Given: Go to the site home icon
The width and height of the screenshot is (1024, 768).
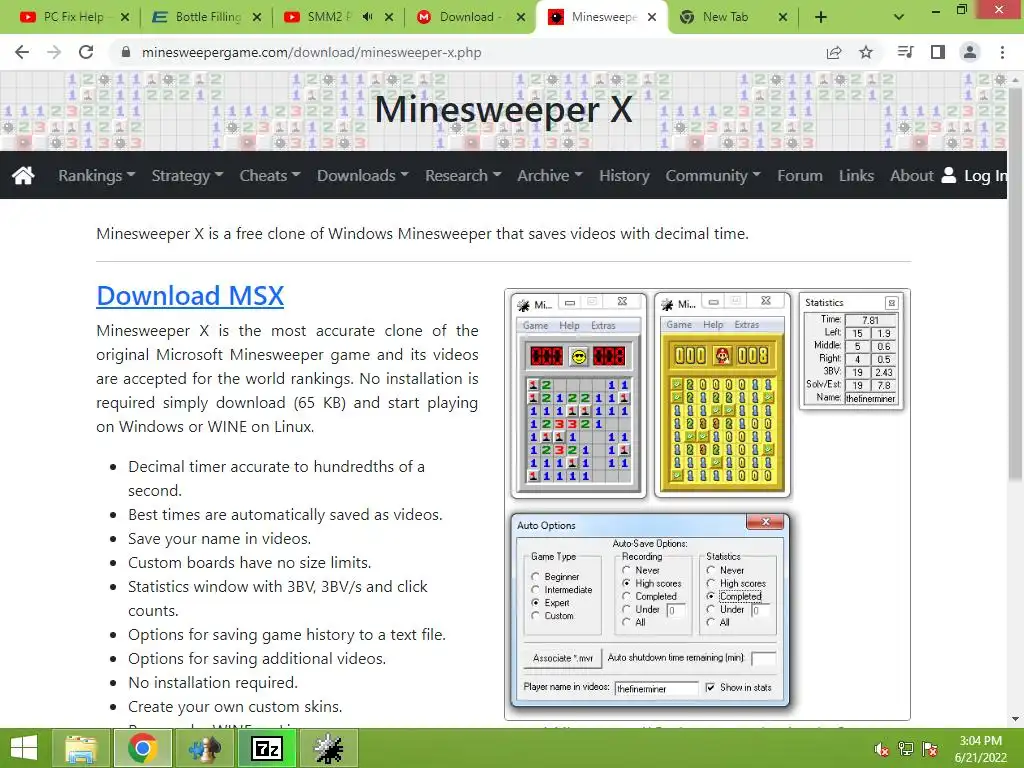Looking at the screenshot, I should pos(23,175).
